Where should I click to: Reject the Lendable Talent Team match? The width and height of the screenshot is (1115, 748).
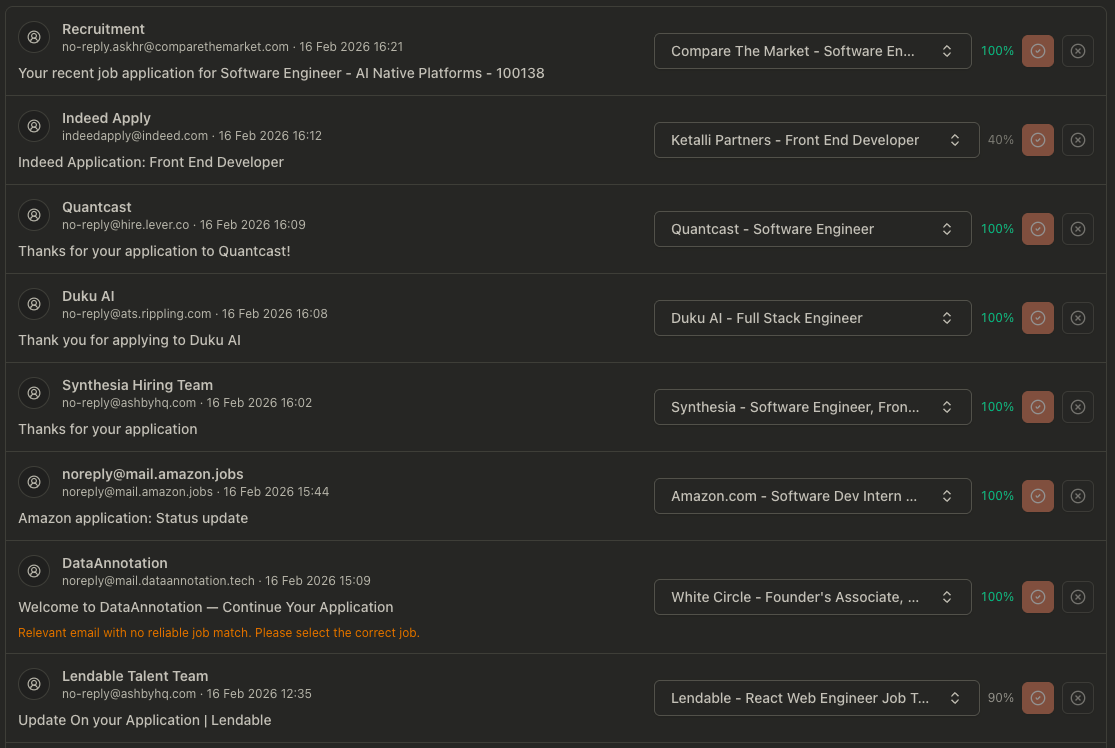(x=1077, y=698)
